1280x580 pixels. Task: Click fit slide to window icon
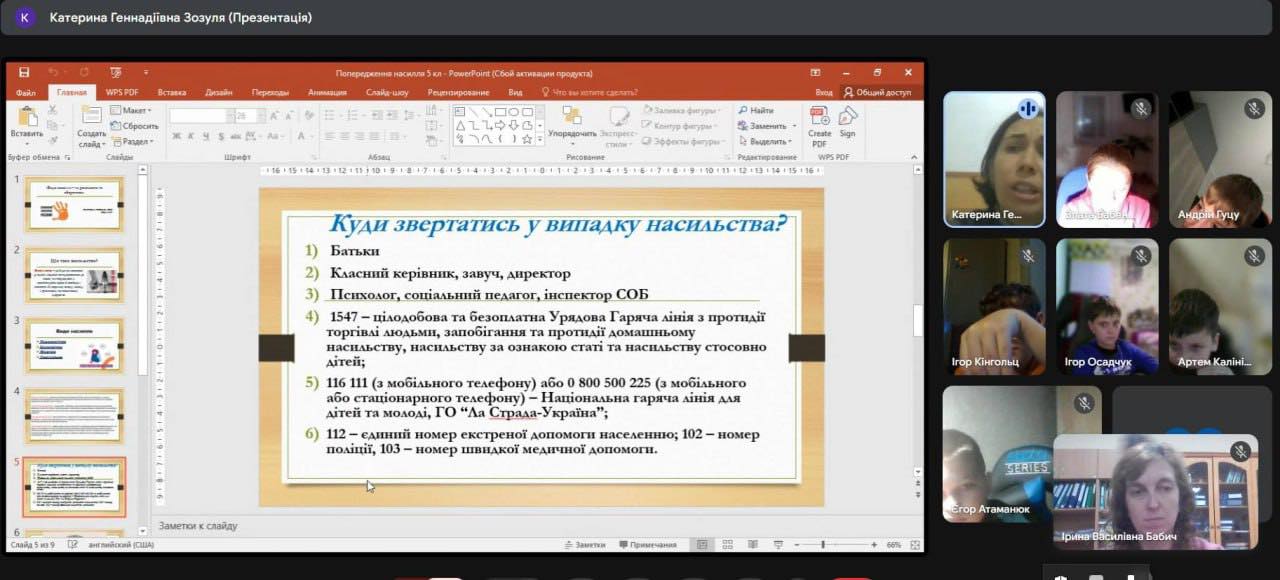point(912,545)
